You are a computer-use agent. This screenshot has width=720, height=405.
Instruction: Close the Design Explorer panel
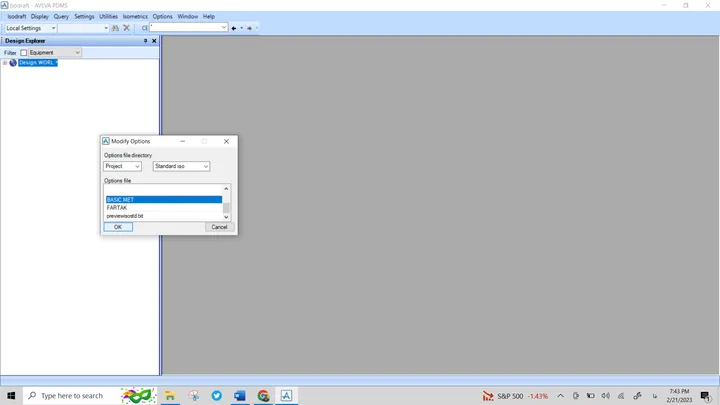(x=154, y=41)
